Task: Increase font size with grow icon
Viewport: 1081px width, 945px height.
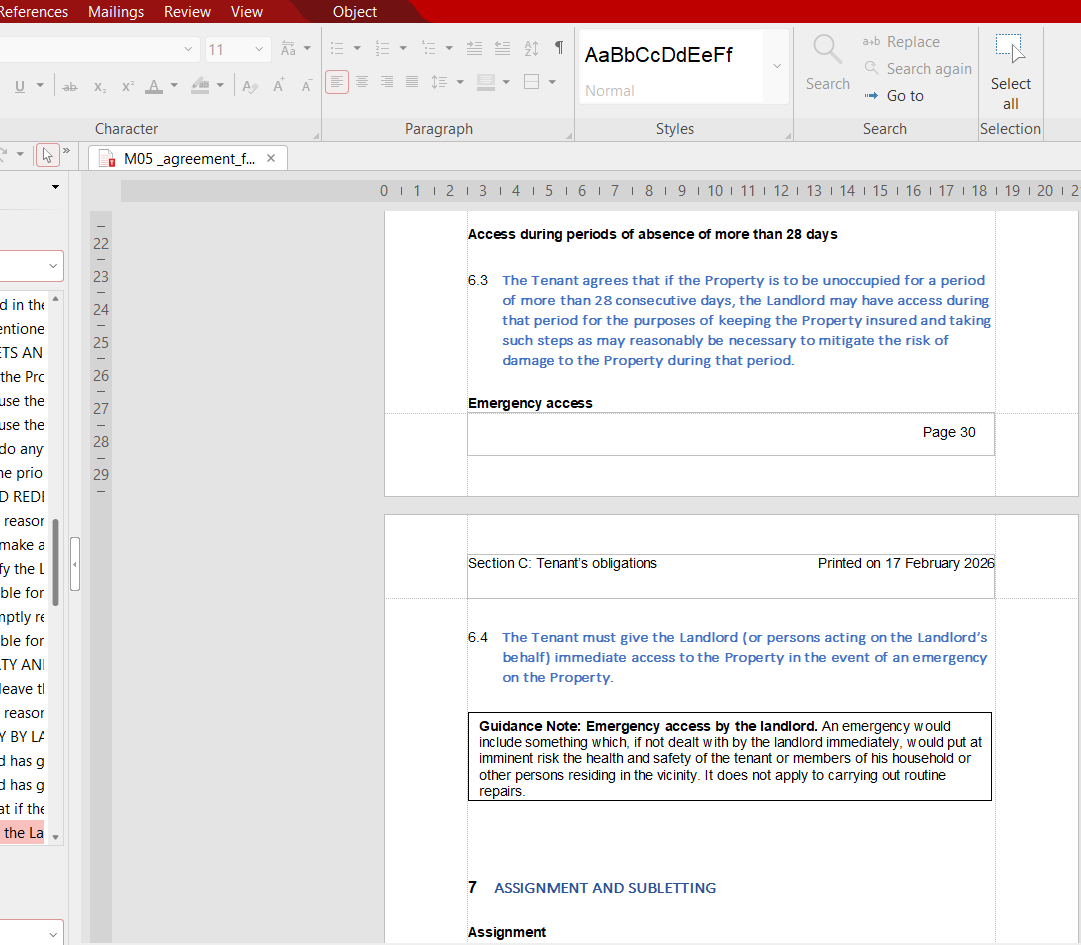Action: click(x=279, y=86)
